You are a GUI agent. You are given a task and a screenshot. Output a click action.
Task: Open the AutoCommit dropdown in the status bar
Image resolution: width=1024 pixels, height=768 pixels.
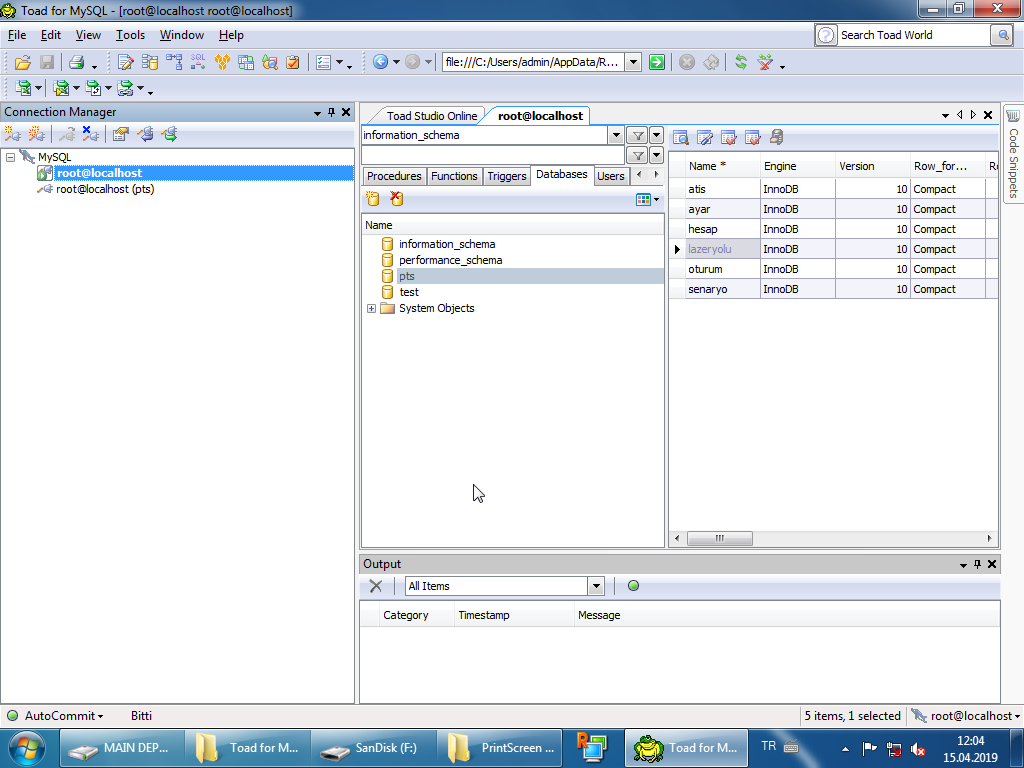pyautogui.click(x=63, y=716)
